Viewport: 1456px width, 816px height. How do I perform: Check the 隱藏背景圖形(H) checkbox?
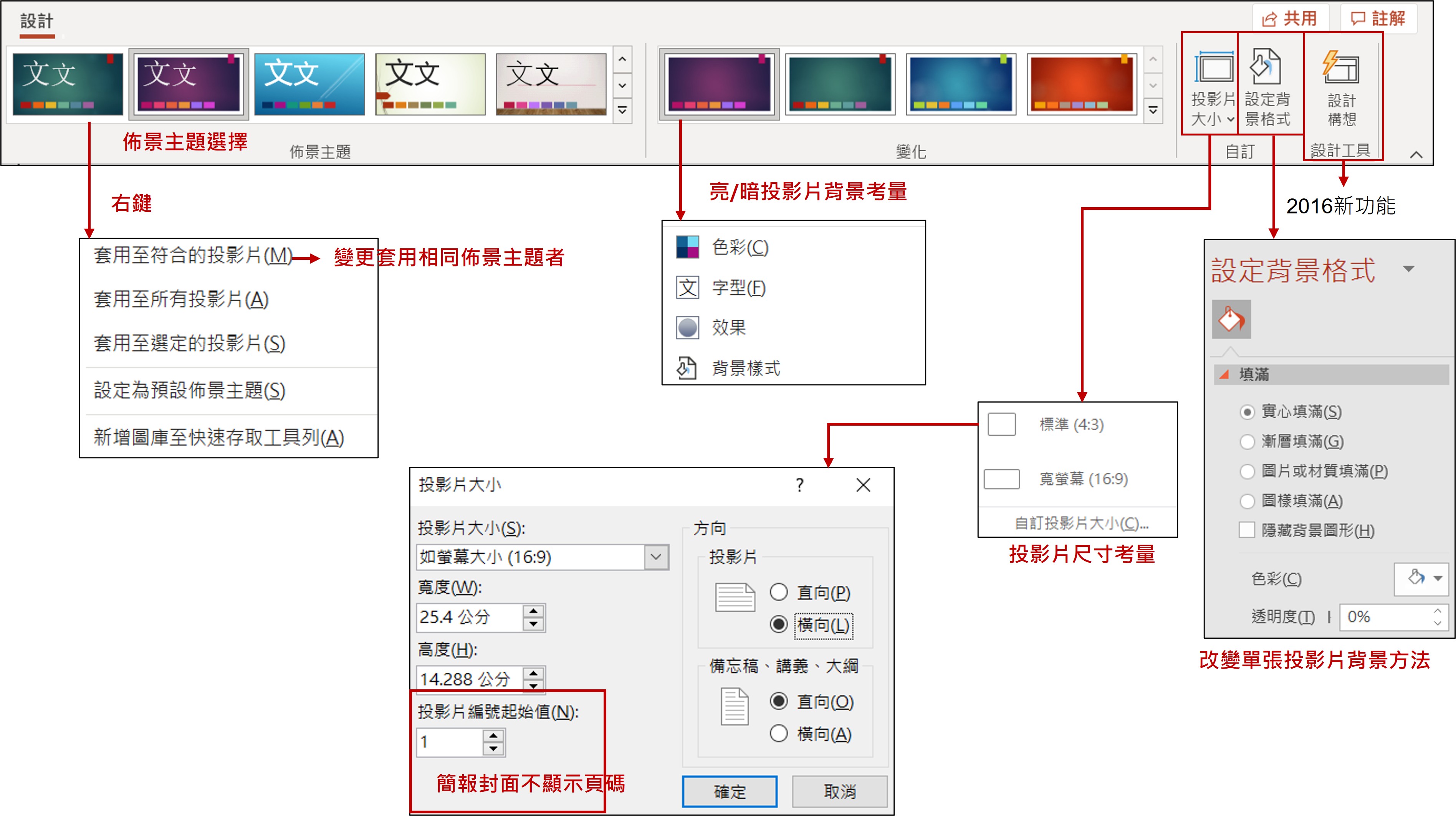[1247, 530]
